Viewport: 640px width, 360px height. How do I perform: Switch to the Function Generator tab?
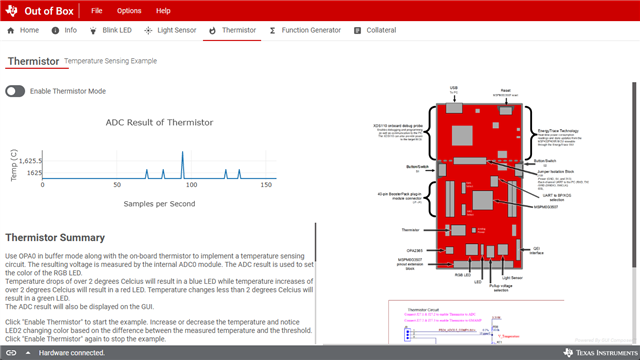[305, 30]
